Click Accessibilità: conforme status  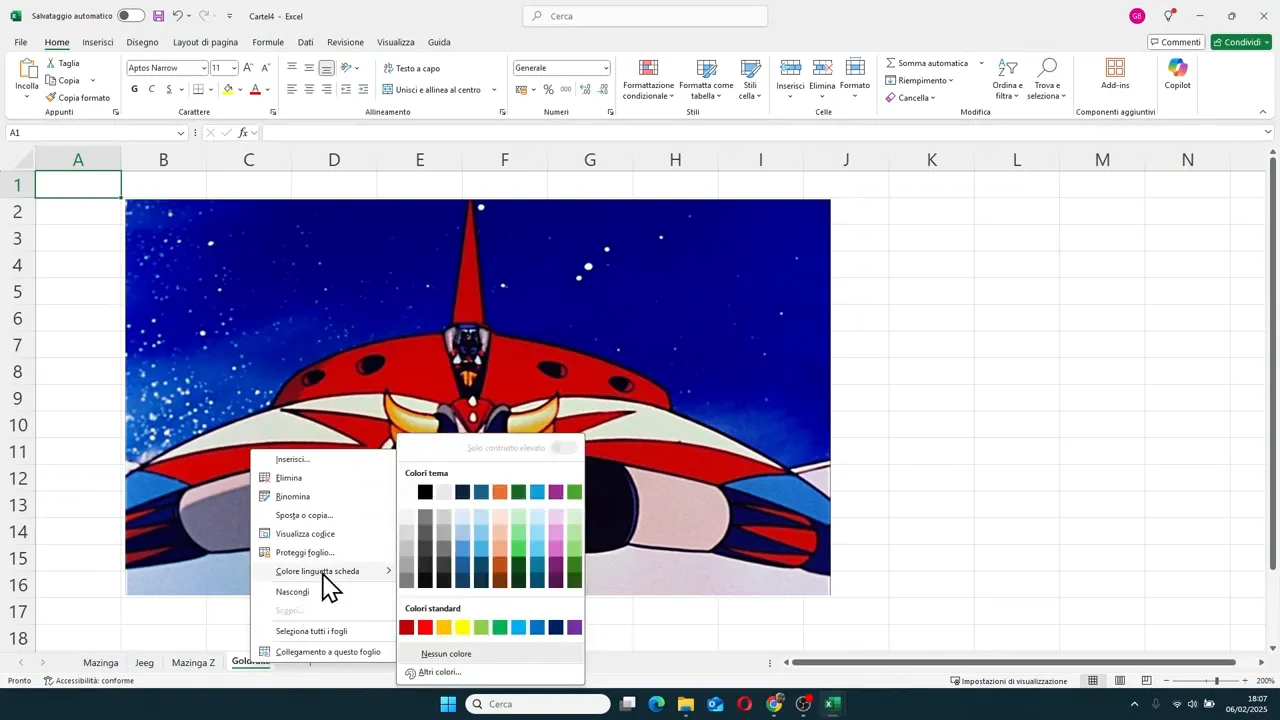point(88,681)
